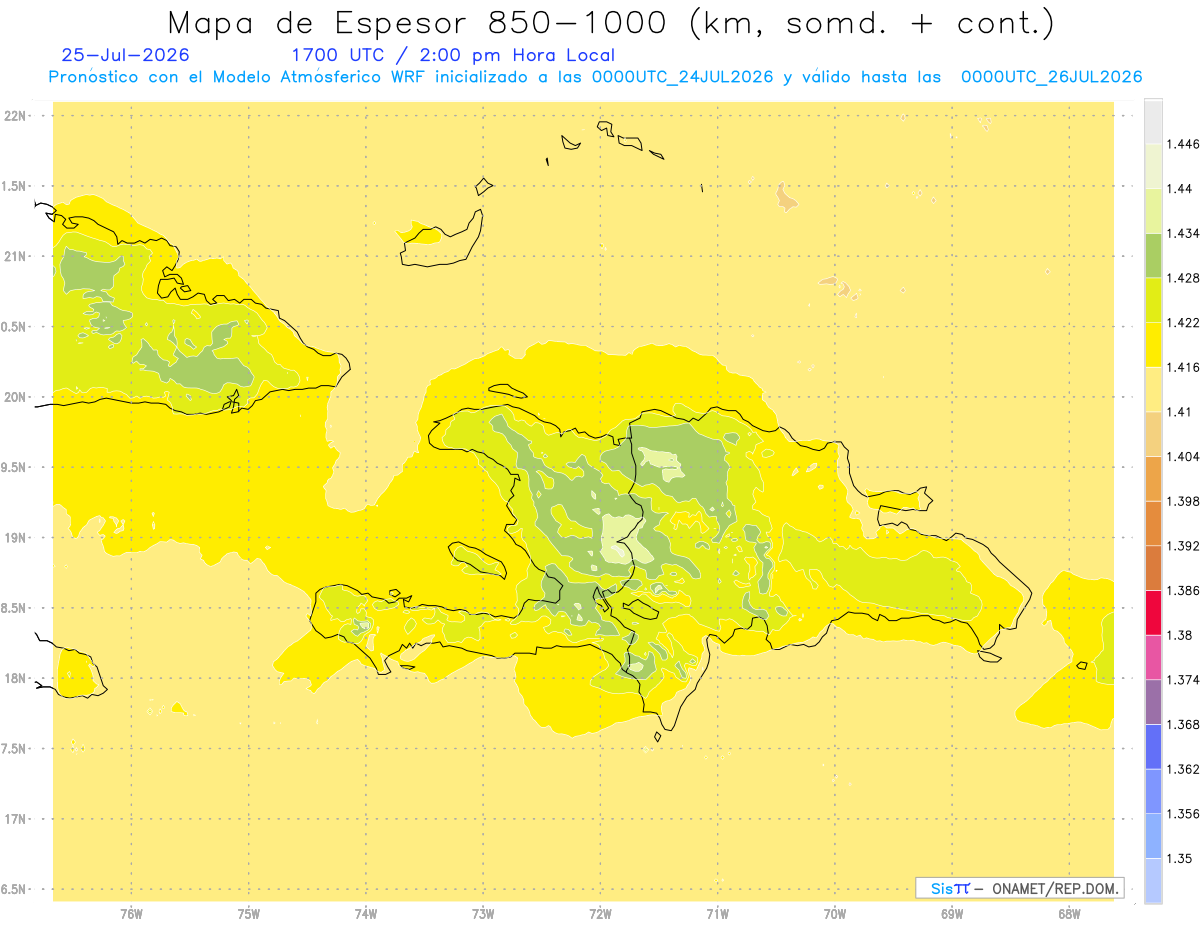This screenshot has width=1200, height=927.
Task: Click the '75W' longitude label
Action: coord(249,914)
